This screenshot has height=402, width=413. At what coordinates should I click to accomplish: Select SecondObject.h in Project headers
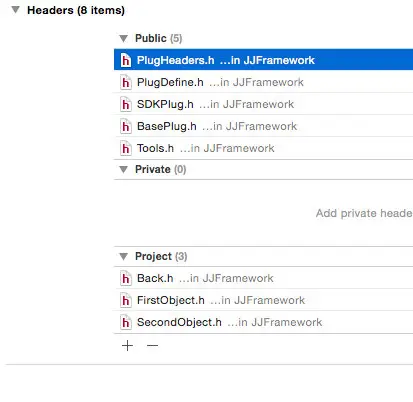click(263, 322)
